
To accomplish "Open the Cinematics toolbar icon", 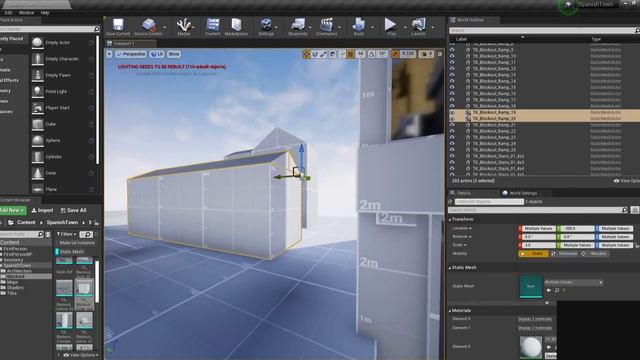I will 326,27.
